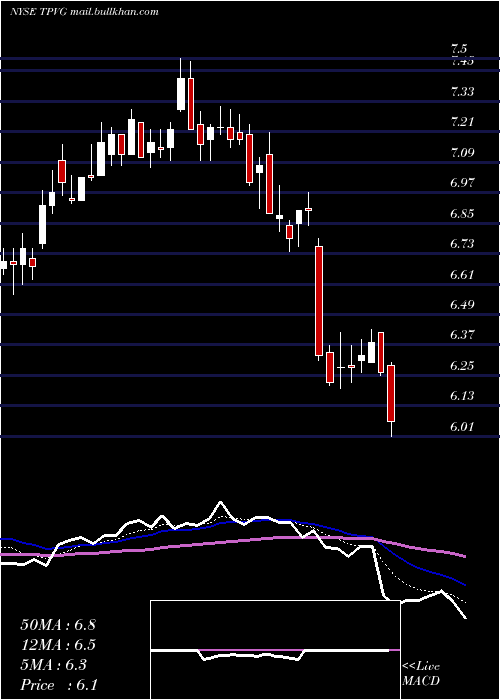Click the Price : 6.1 reading
Screen dimensions: 500x700
click(x=59, y=685)
